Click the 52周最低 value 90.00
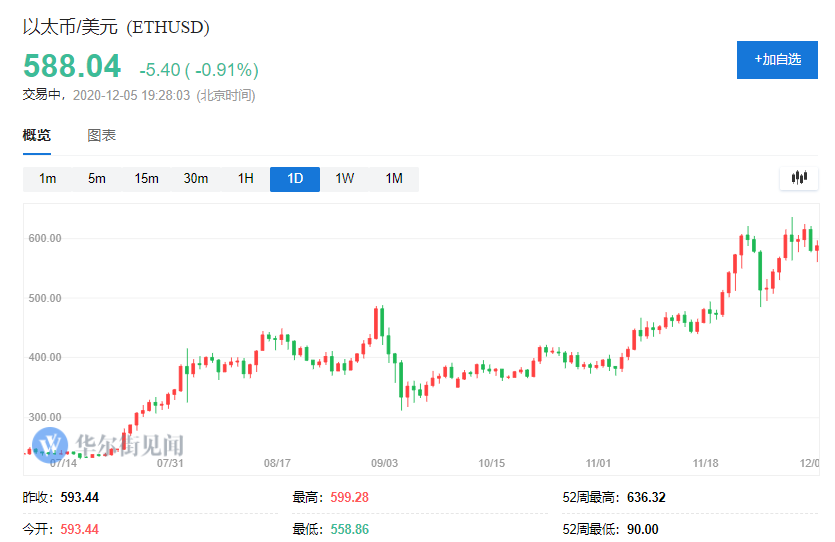Image resolution: width=835 pixels, height=542 pixels. click(x=642, y=529)
